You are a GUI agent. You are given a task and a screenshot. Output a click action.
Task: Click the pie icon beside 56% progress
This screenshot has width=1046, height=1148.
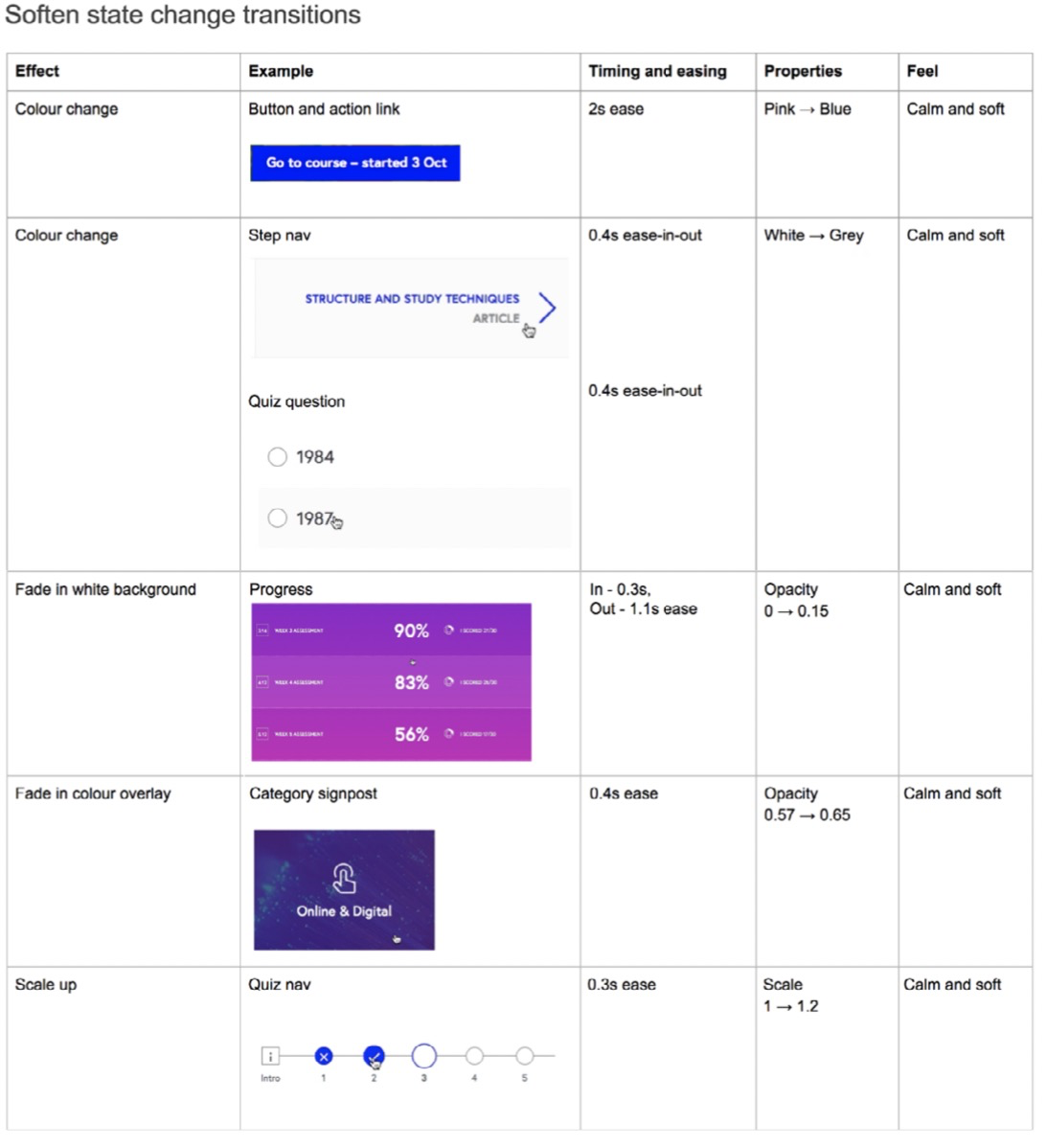[448, 733]
